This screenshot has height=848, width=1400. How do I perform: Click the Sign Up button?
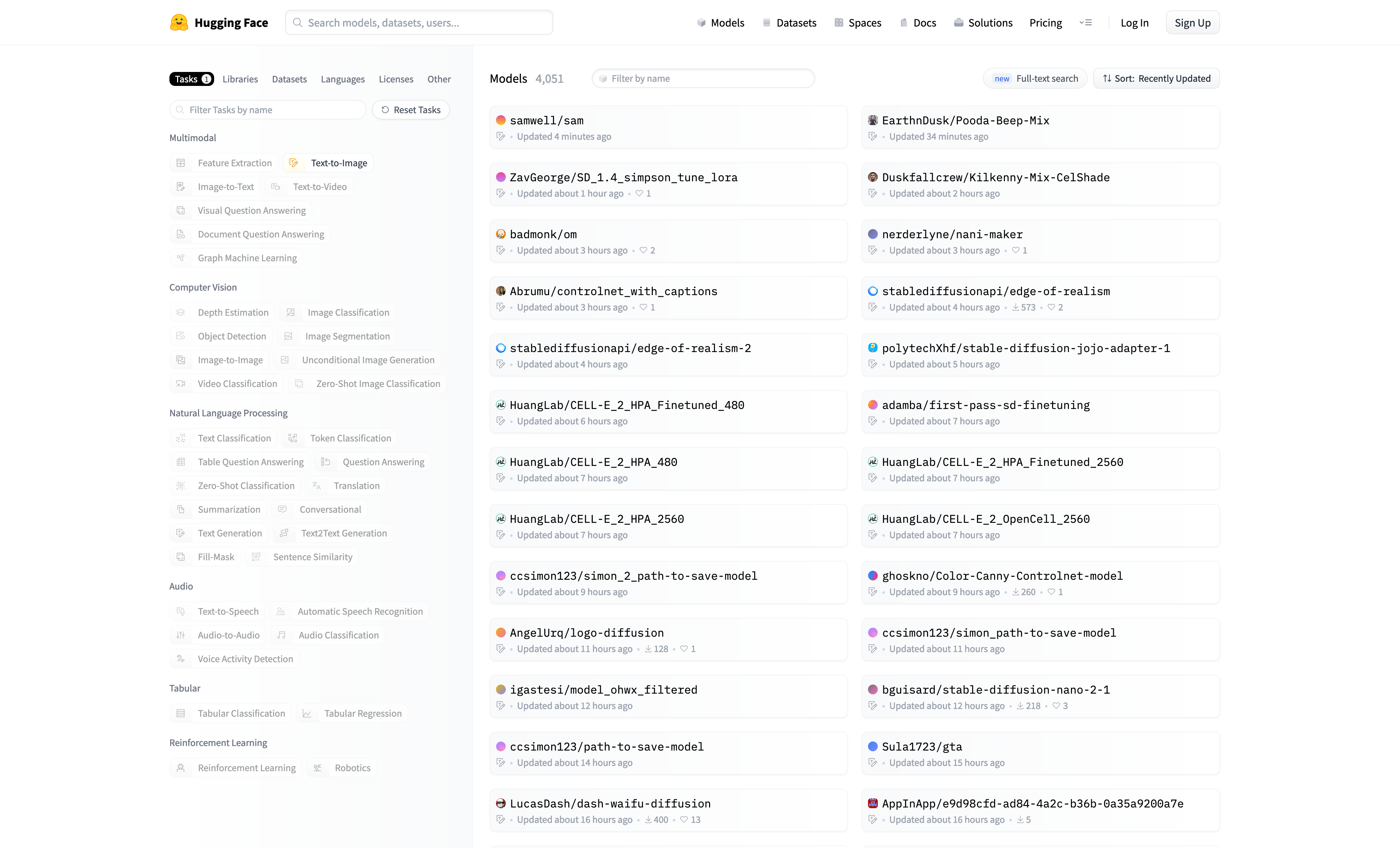(1193, 23)
